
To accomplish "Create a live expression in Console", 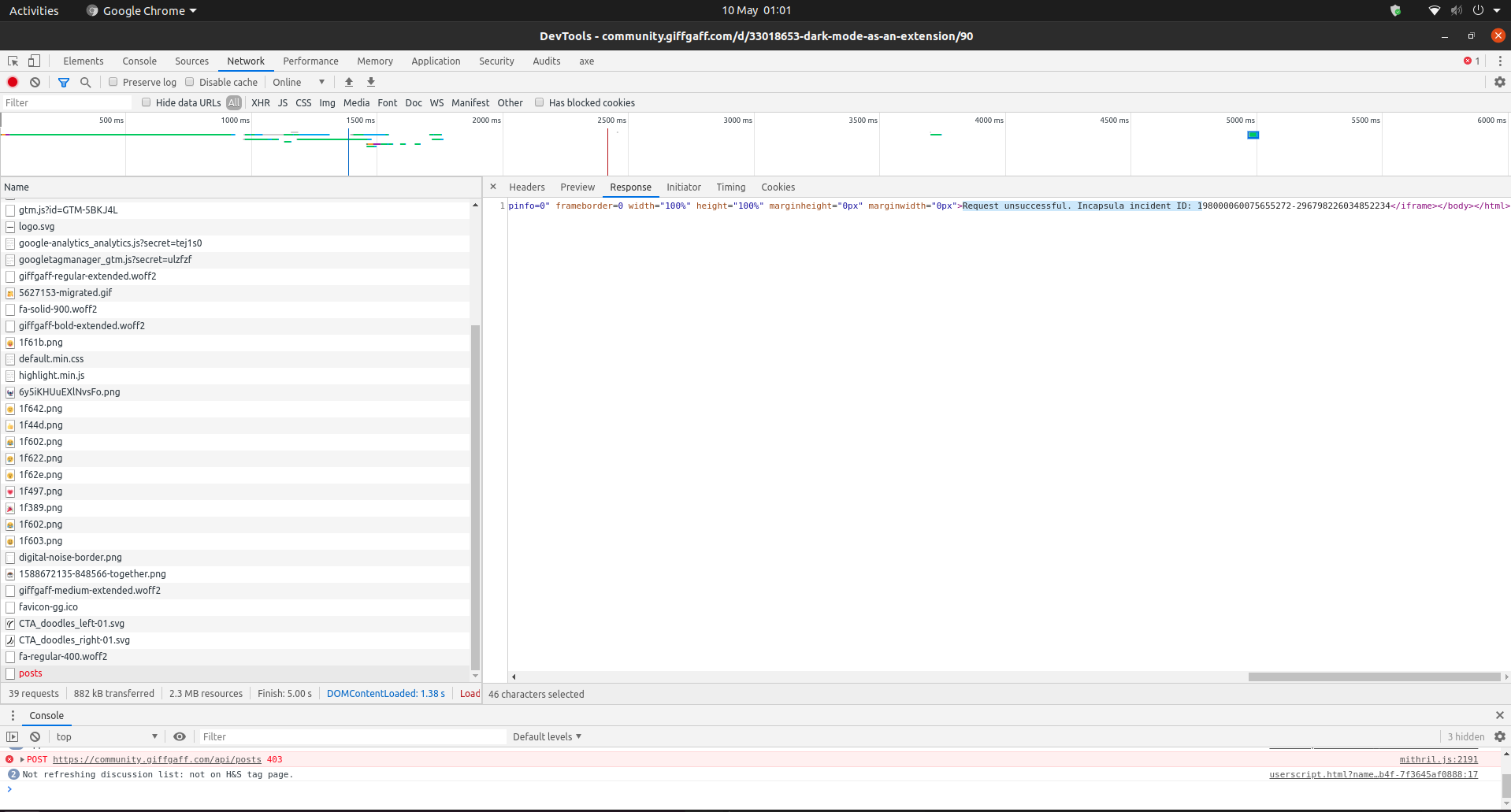I will pyautogui.click(x=180, y=736).
